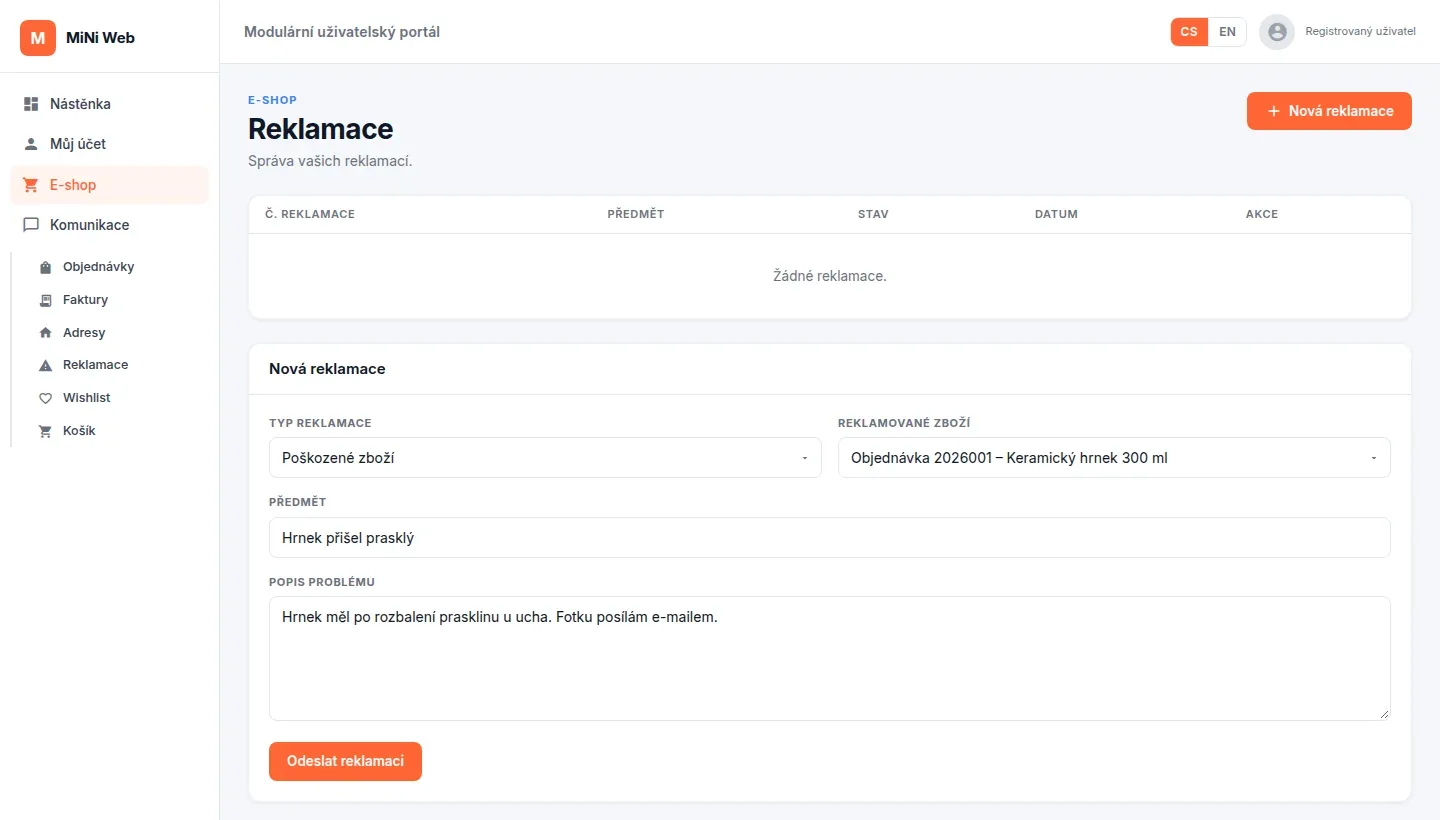
Task: Open Reklamace submenu item
Action: [118, 365]
